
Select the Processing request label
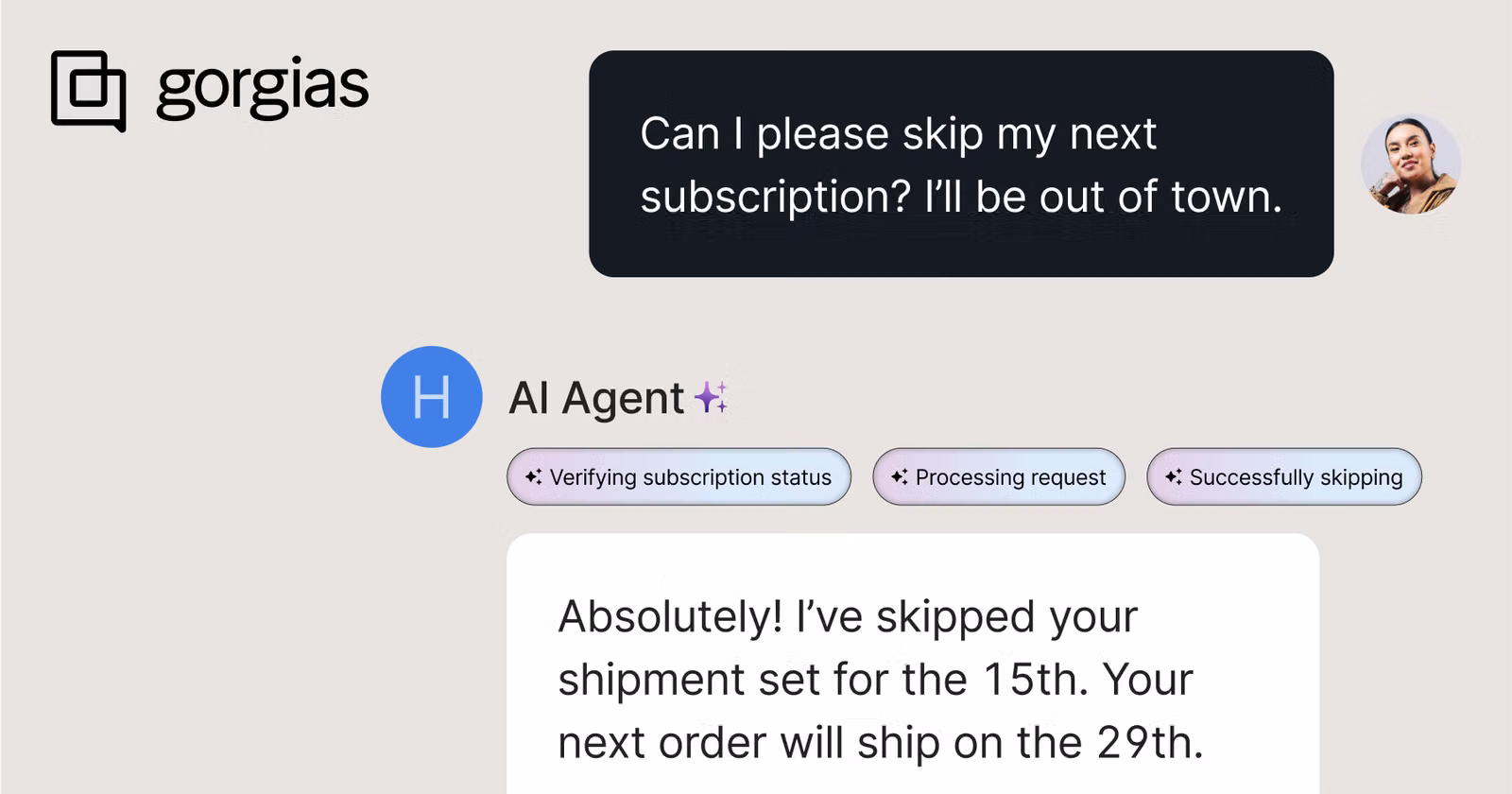click(x=1010, y=477)
